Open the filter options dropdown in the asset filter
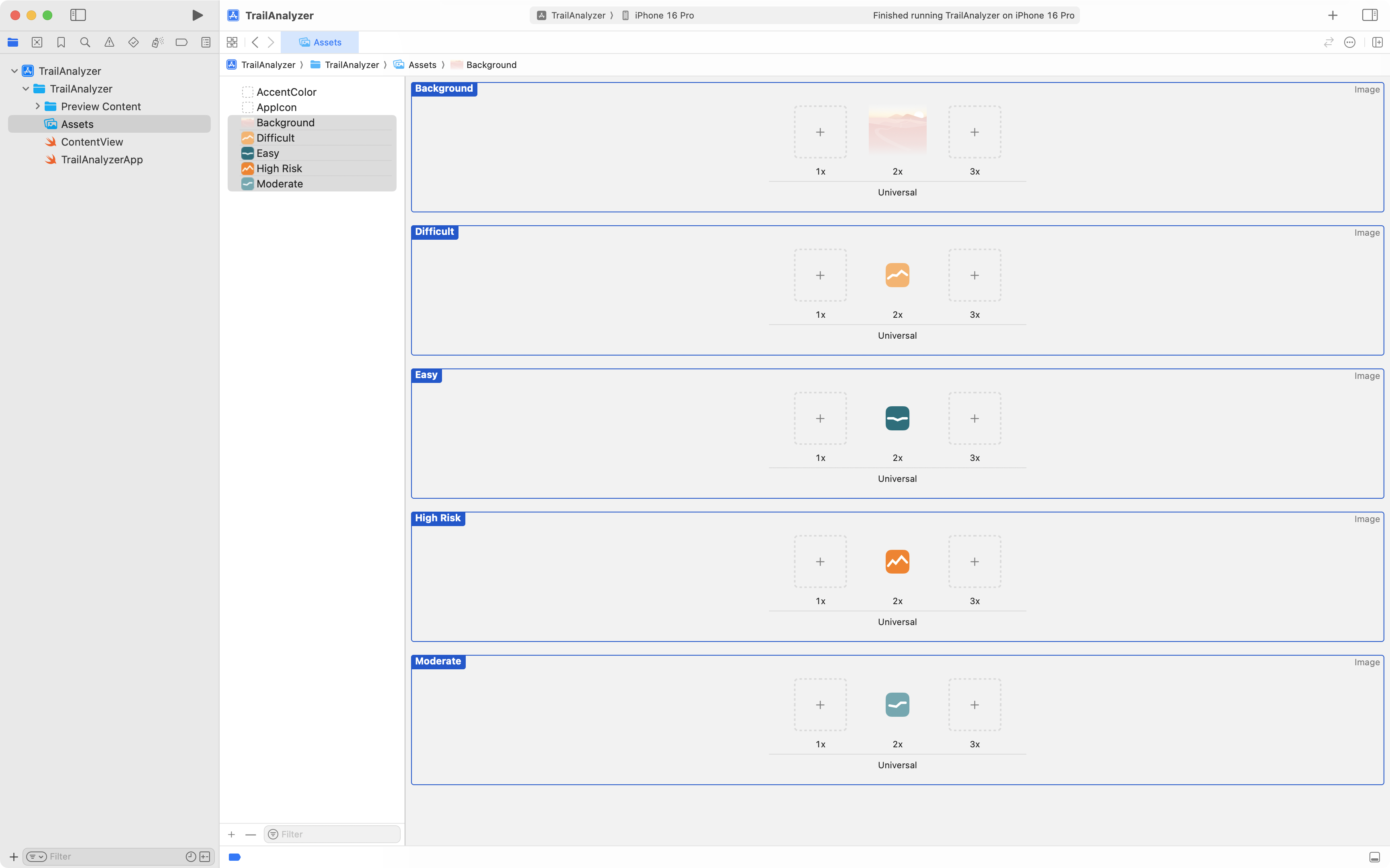 pyautogui.click(x=273, y=834)
